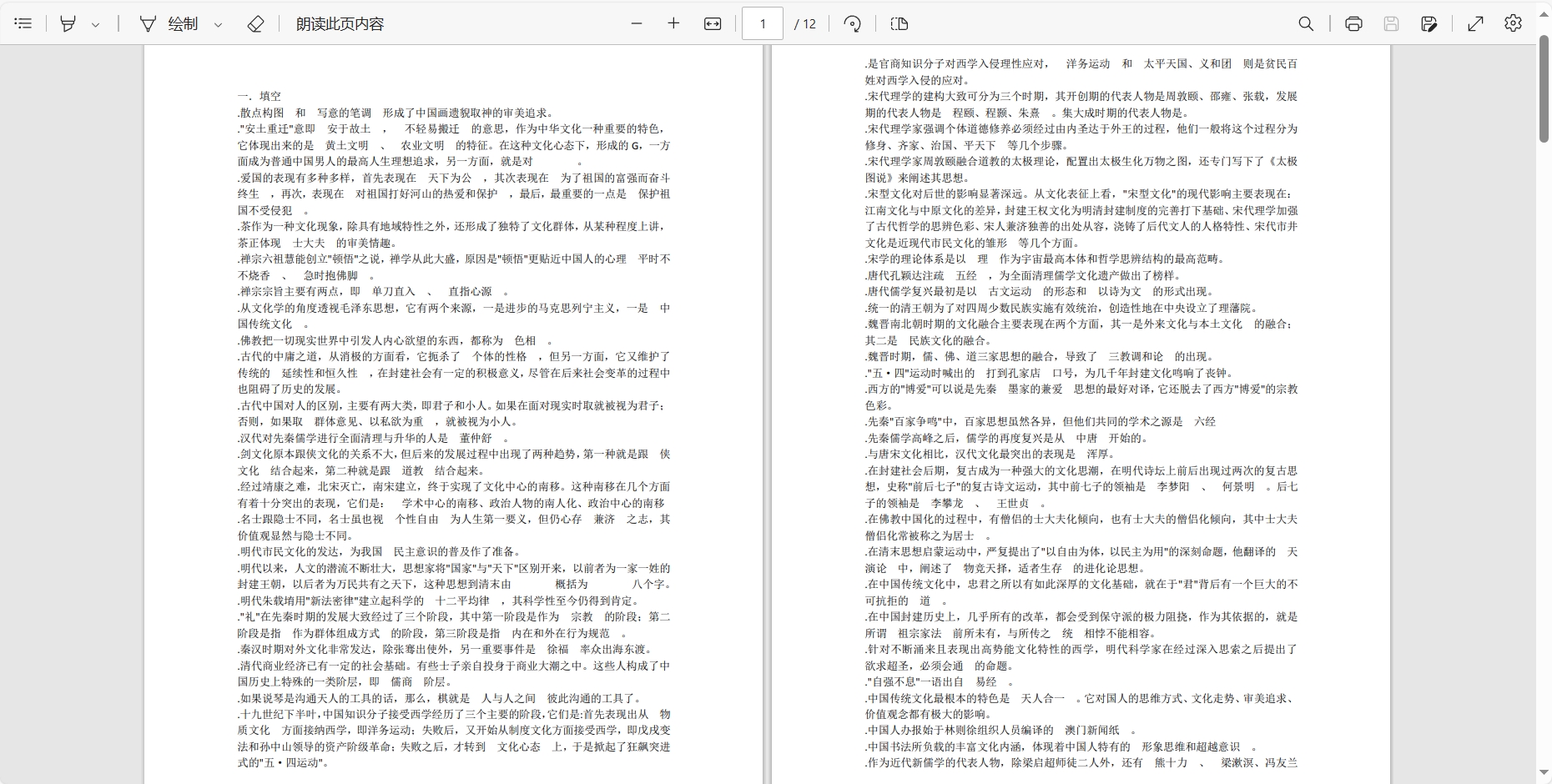This screenshot has height=784, width=1552.
Task: Print the PDF document
Action: coord(1353,23)
